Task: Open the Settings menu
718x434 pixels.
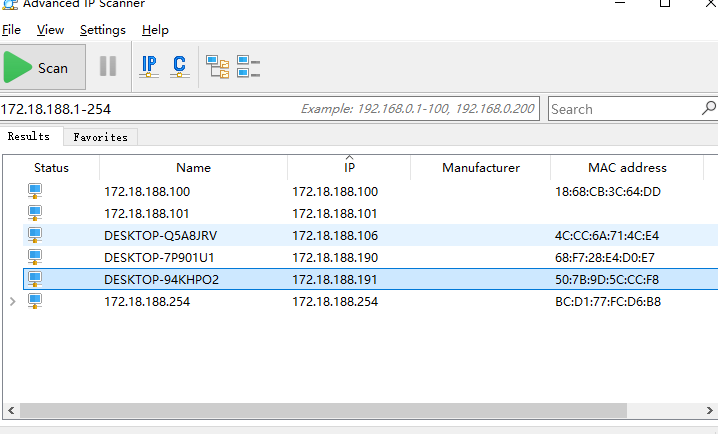Action: 103,30
